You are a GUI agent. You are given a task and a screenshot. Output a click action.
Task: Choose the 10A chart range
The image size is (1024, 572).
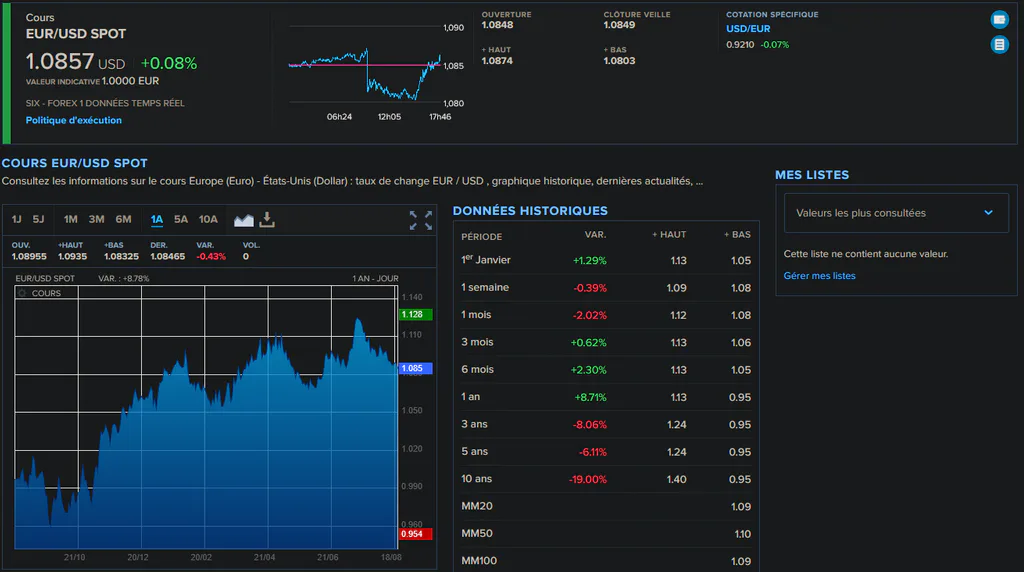pyautogui.click(x=208, y=219)
